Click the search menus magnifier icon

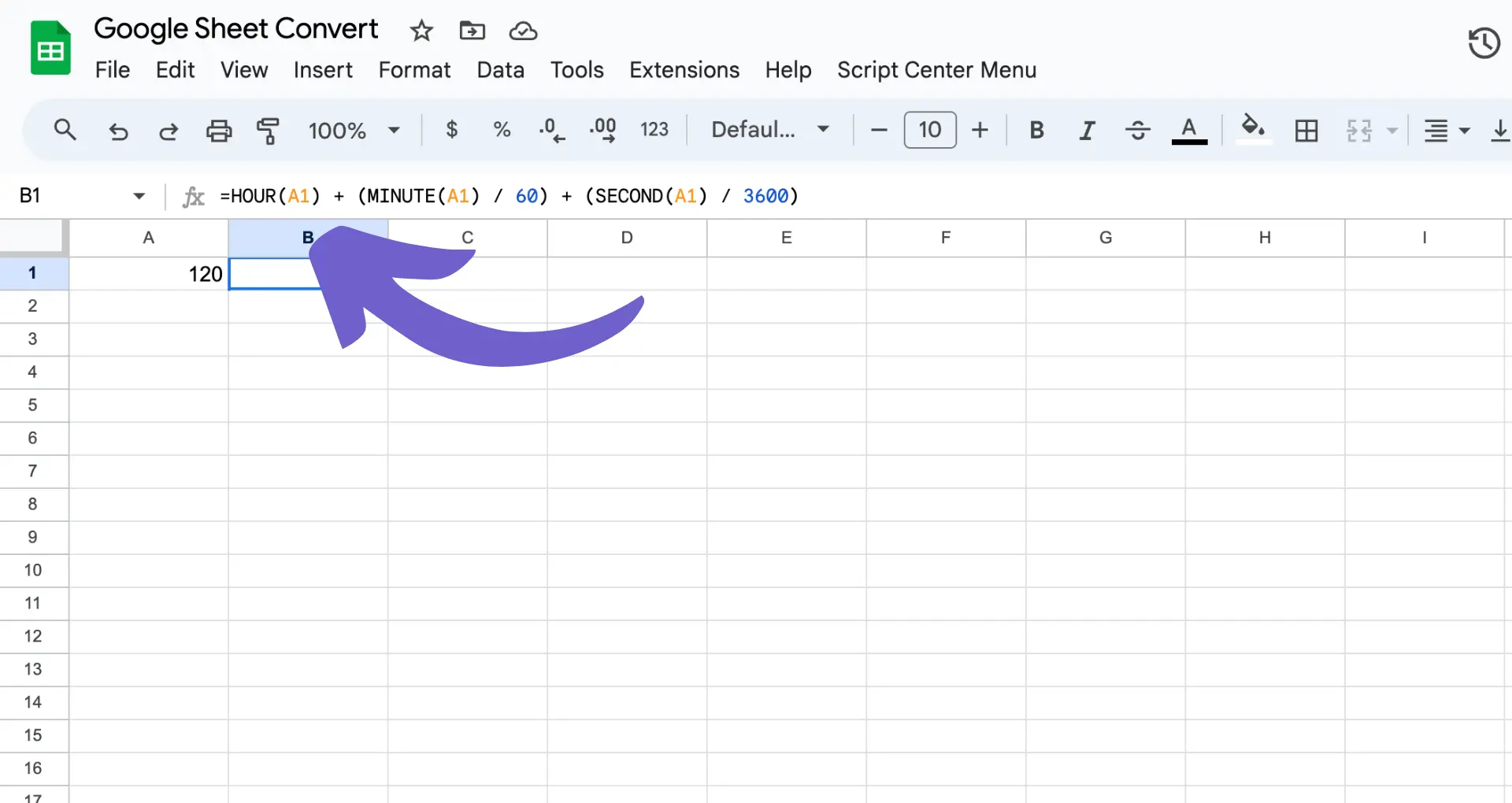tap(65, 130)
